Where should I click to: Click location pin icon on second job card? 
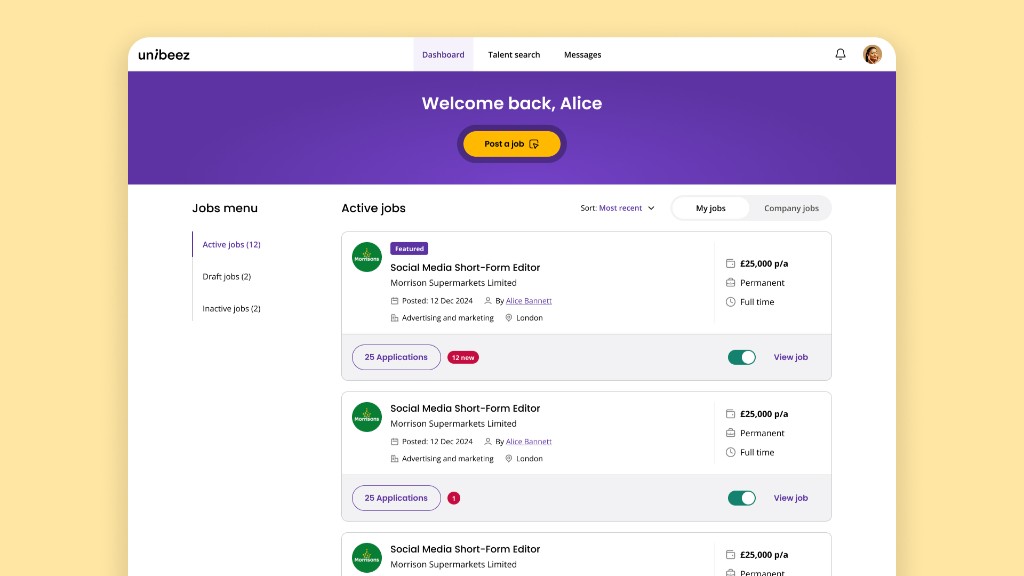pos(509,458)
